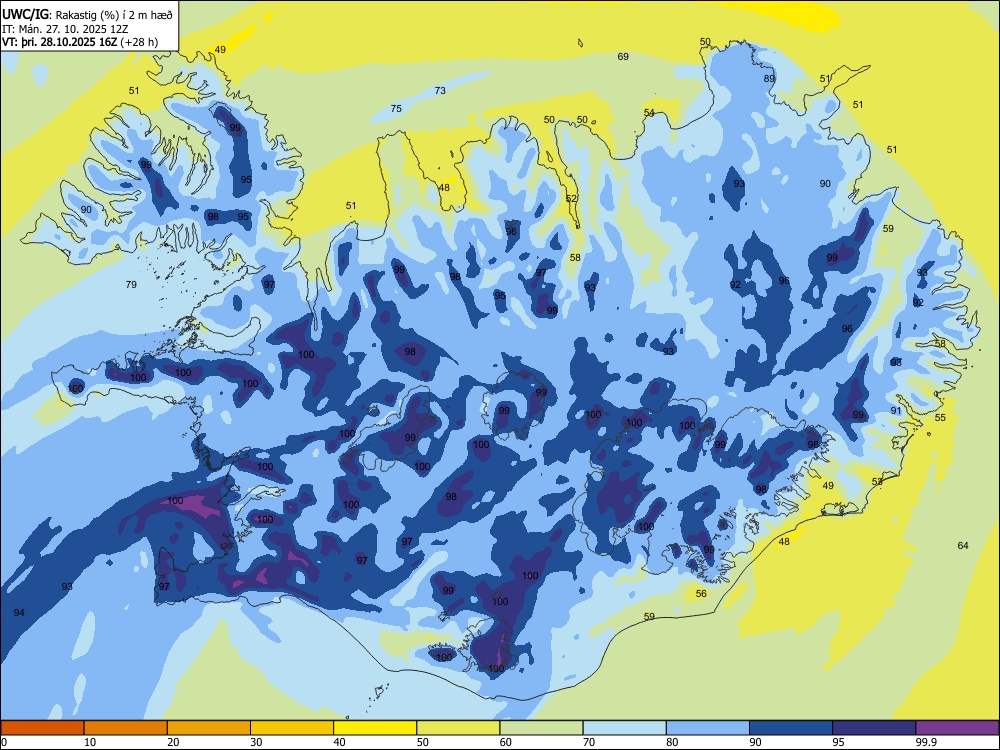Click the legend tick label 99.9
The width and height of the screenshot is (1000, 750).
pos(926,742)
